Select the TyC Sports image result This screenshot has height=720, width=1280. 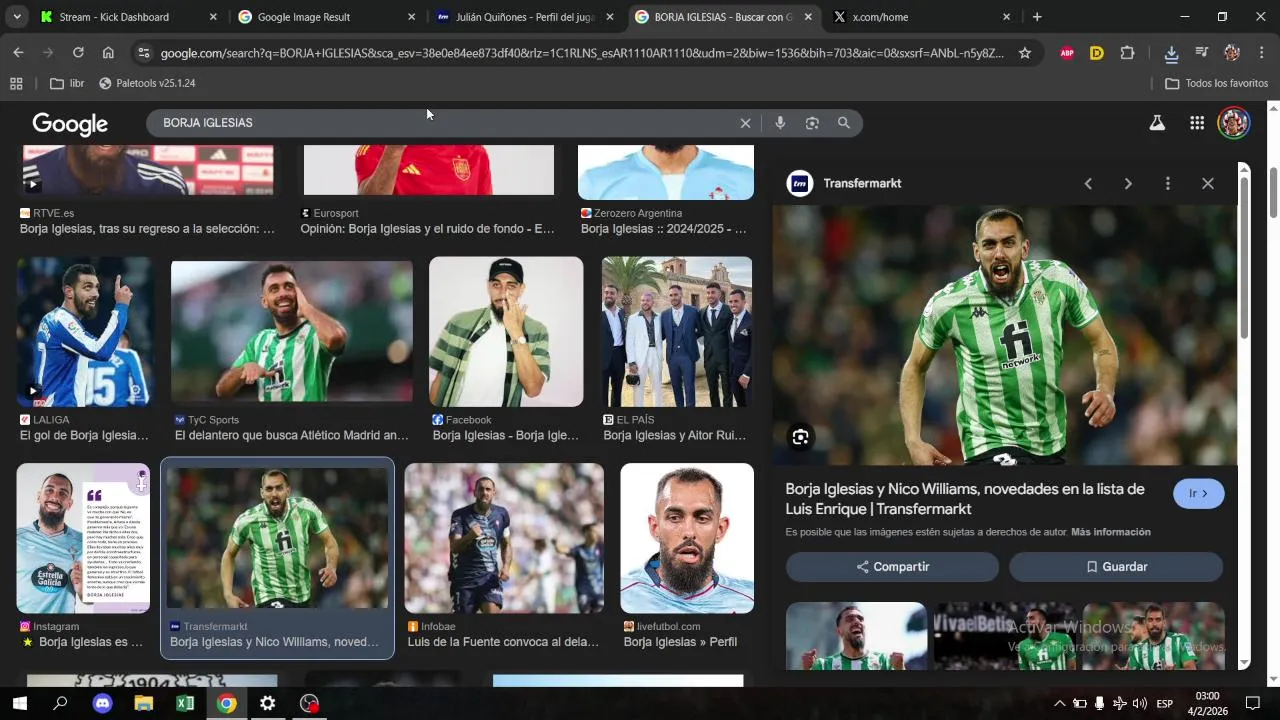click(x=292, y=332)
